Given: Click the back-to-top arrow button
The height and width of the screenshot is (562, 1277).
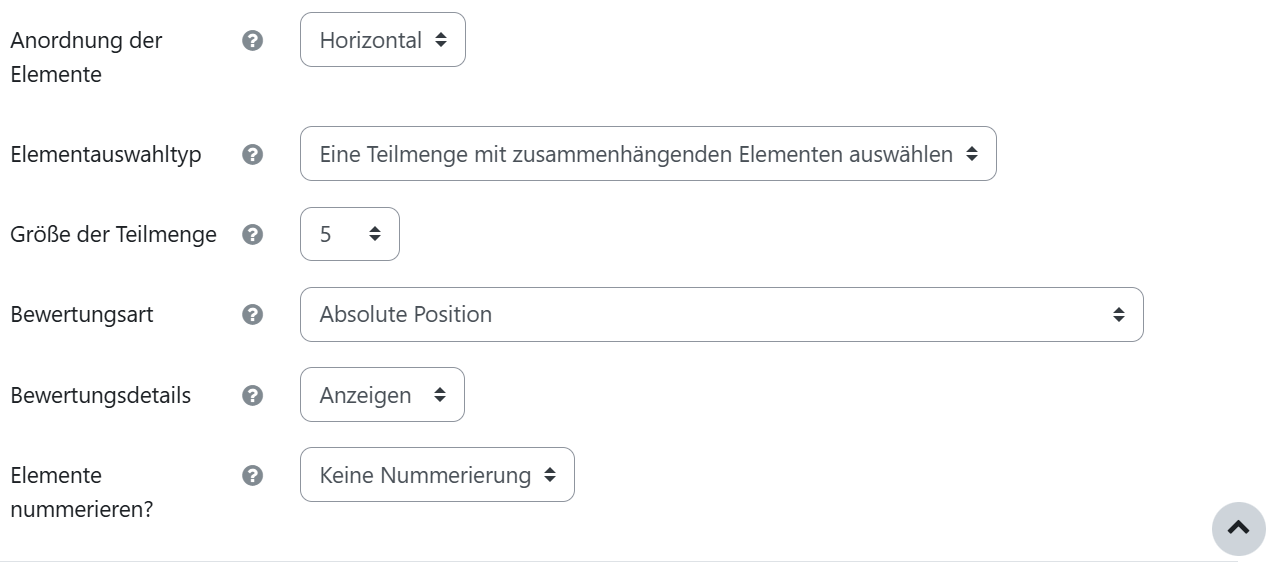Looking at the screenshot, I should [x=1238, y=528].
